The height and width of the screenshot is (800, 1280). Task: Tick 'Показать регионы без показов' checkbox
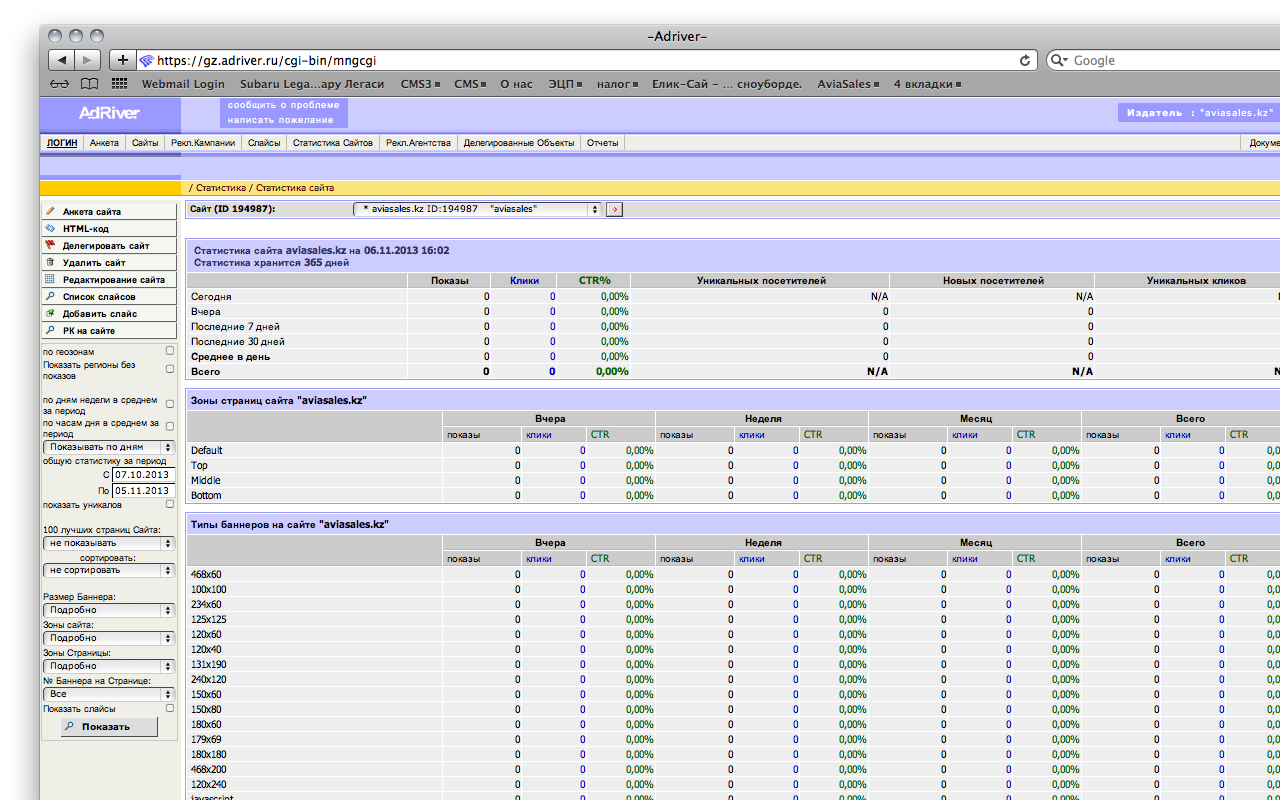pyautogui.click(x=170, y=369)
